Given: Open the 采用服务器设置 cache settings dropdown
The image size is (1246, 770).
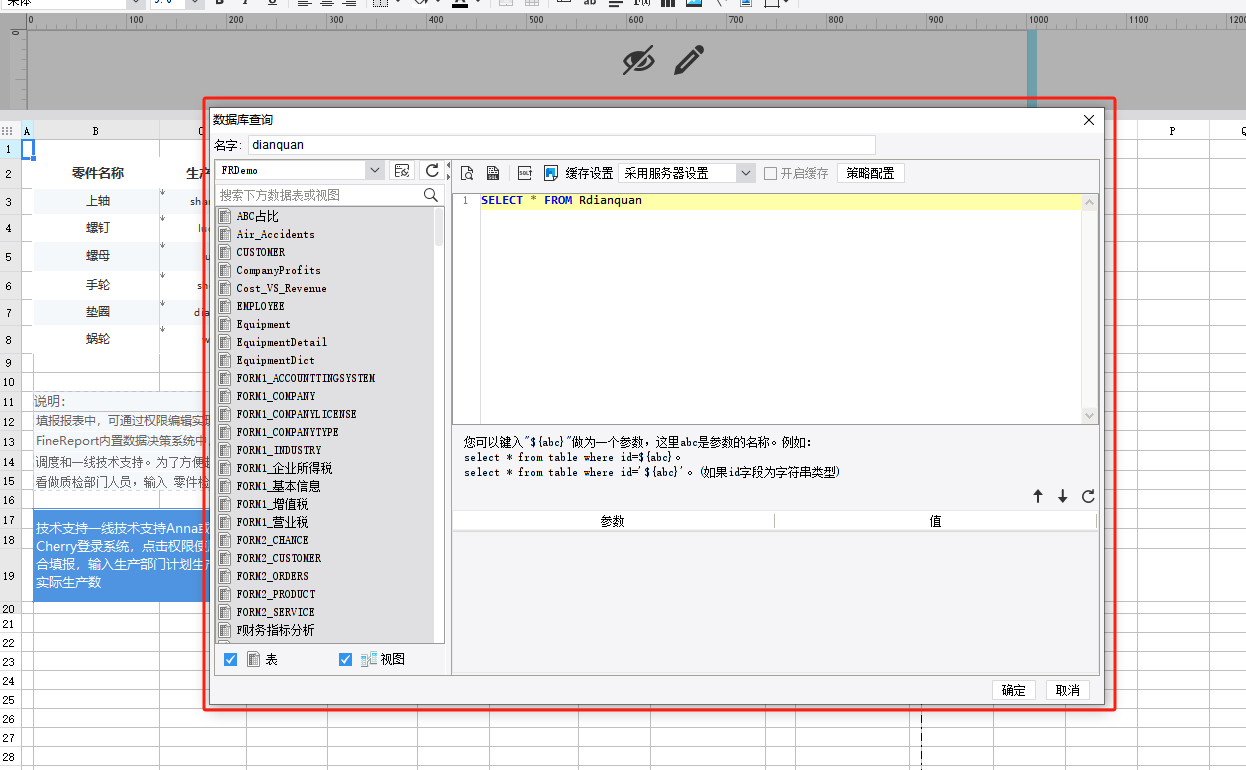Looking at the screenshot, I should 746,173.
